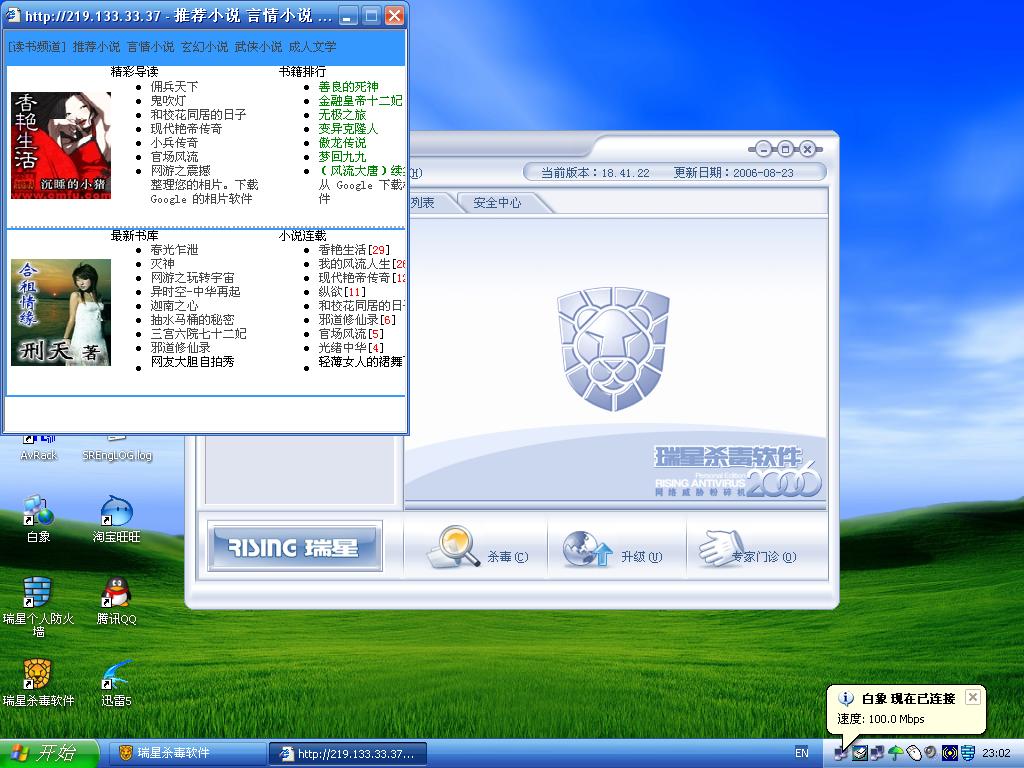Open 纵欲[11] serial link
Image resolution: width=1024 pixels, height=768 pixels.
tap(342, 292)
